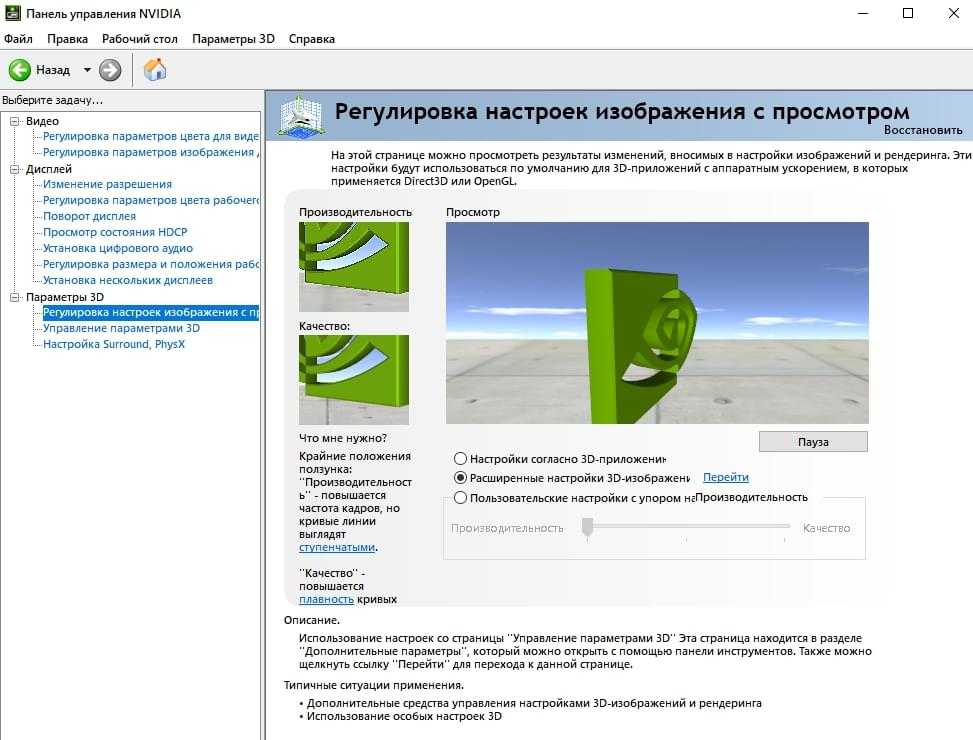This screenshot has width=973, height=740.
Task: Click the Качество sample thumbnail
Action: 354,380
